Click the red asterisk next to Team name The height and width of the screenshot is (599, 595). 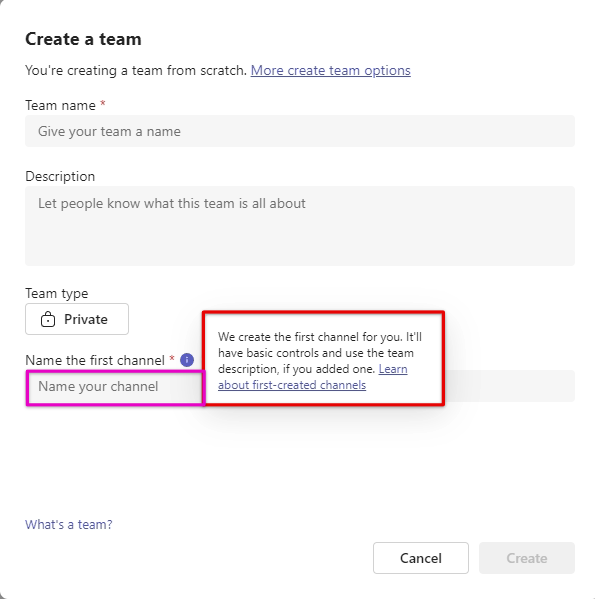pos(103,104)
